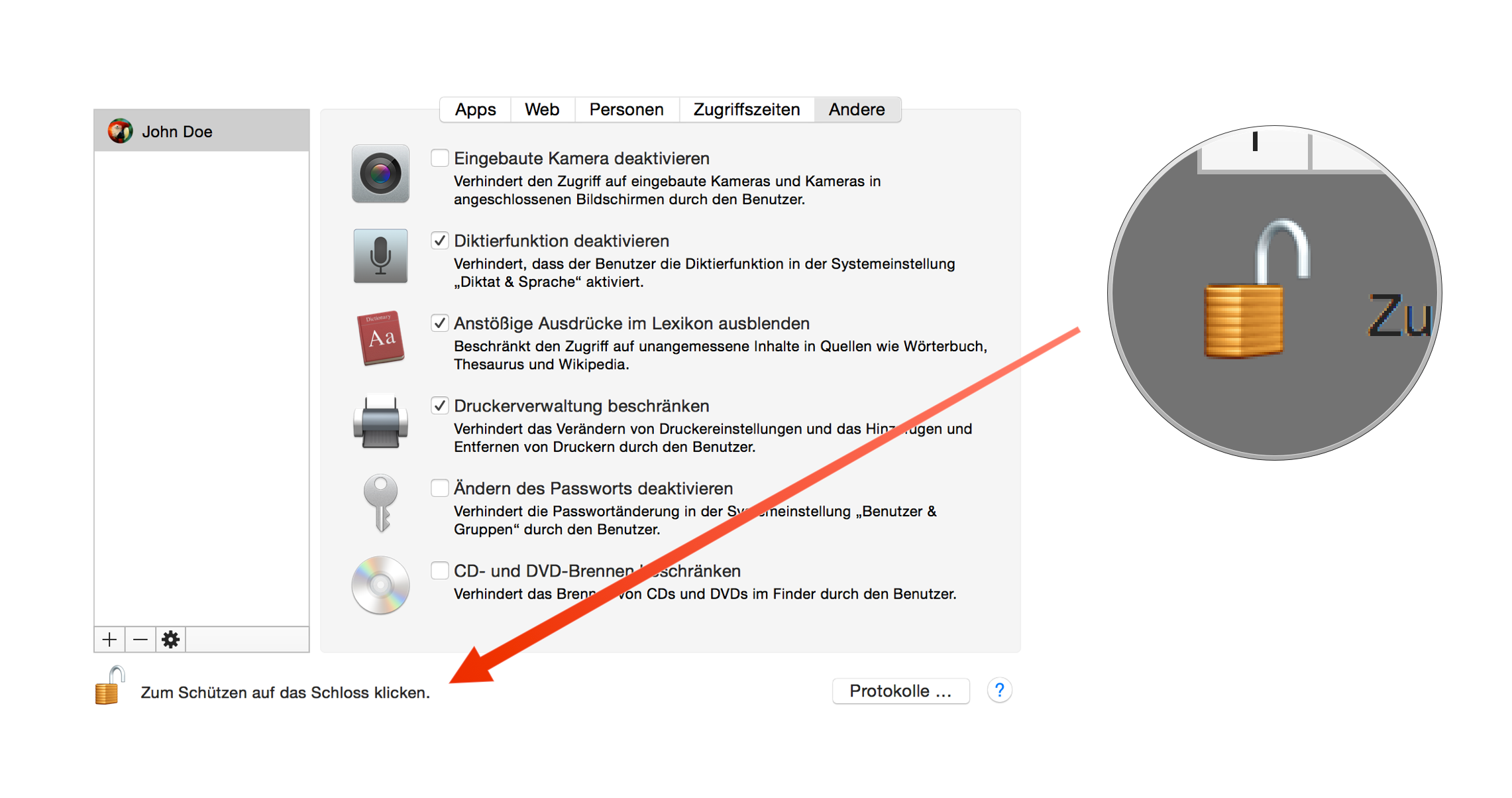
Task: Click the Zum Schützen auf das Schloss text
Action: [284, 691]
